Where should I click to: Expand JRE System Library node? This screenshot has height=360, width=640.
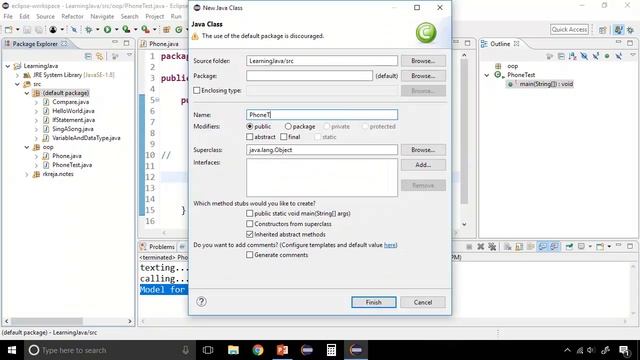pos(17,75)
